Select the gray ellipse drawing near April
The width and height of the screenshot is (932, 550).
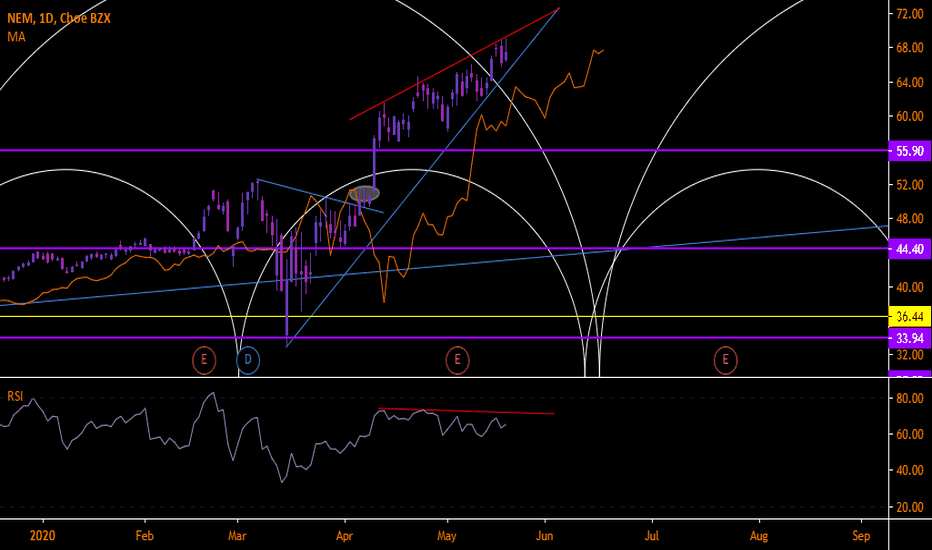[x=364, y=193]
